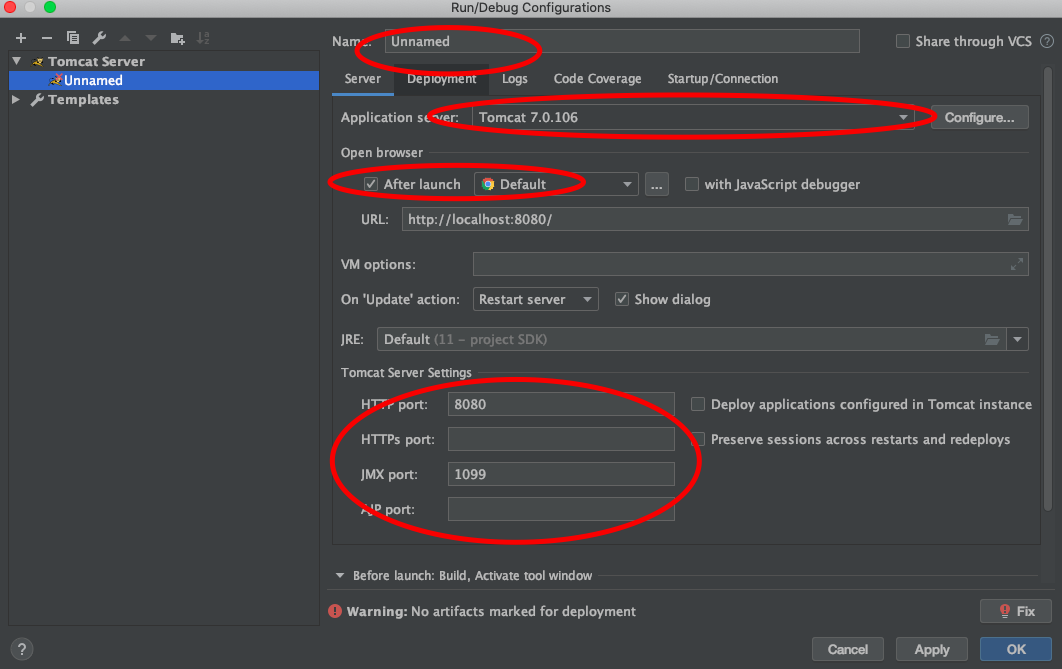Remove configuration with minus icon
This screenshot has width=1062, height=669.
pyautogui.click(x=47, y=39)
